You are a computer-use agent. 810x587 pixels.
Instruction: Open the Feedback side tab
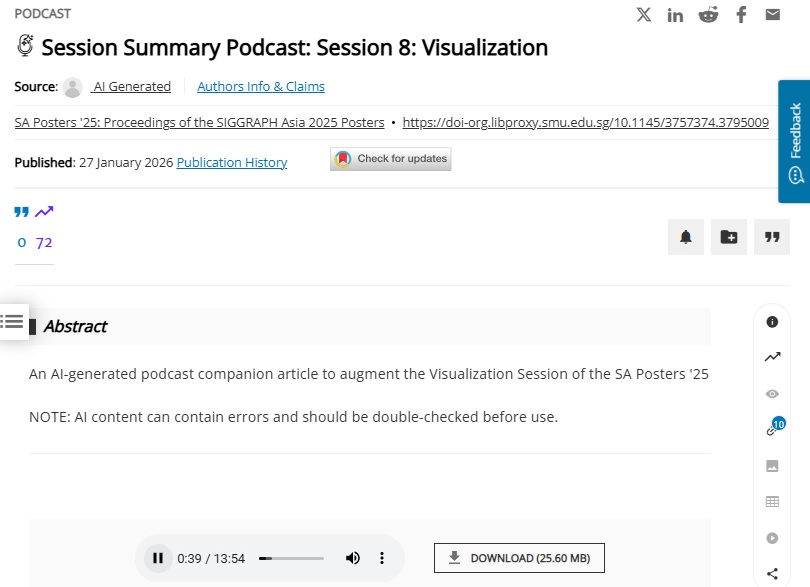(x=795, y=141)
